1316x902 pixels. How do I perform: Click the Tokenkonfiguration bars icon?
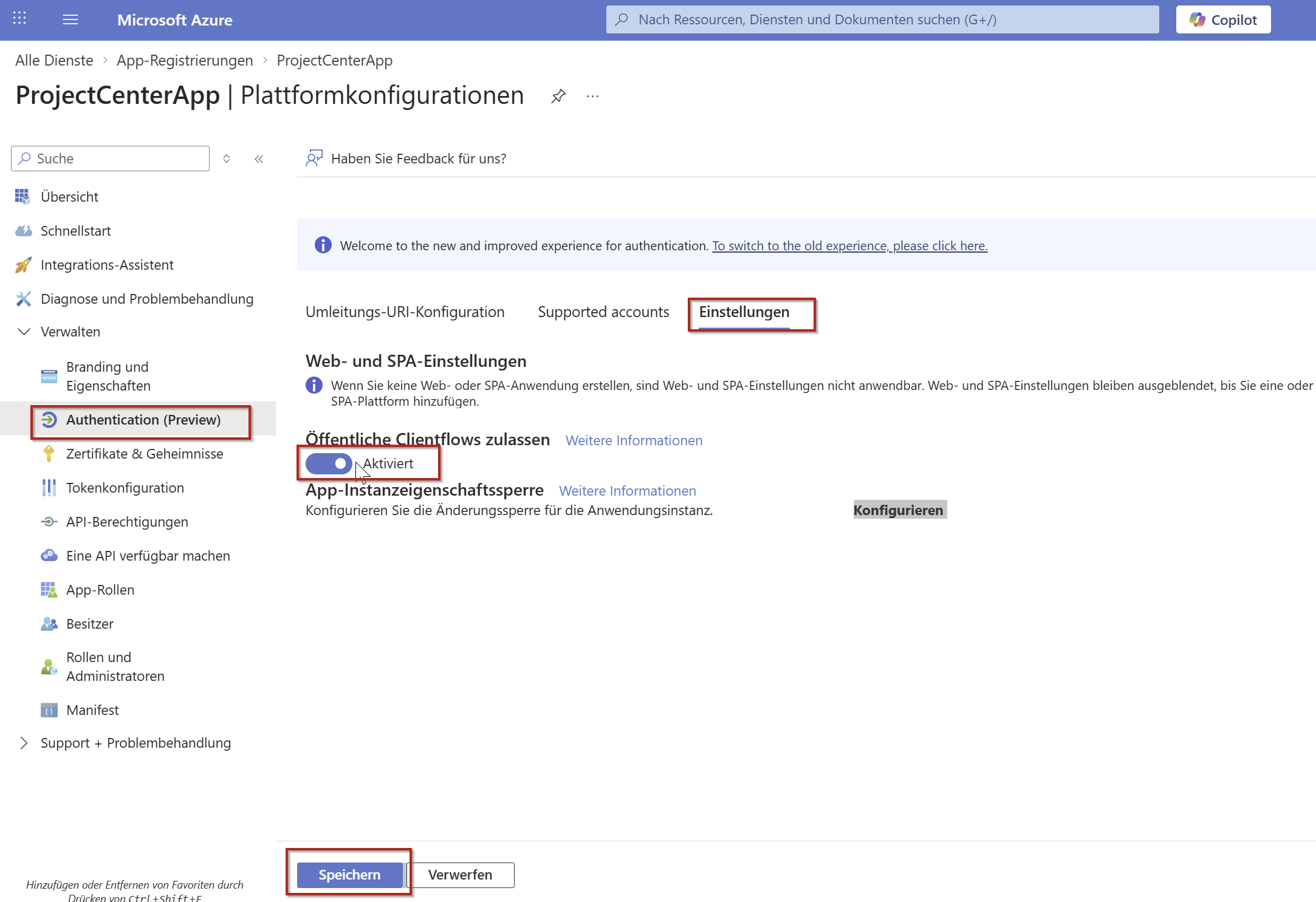click(49, 488)
